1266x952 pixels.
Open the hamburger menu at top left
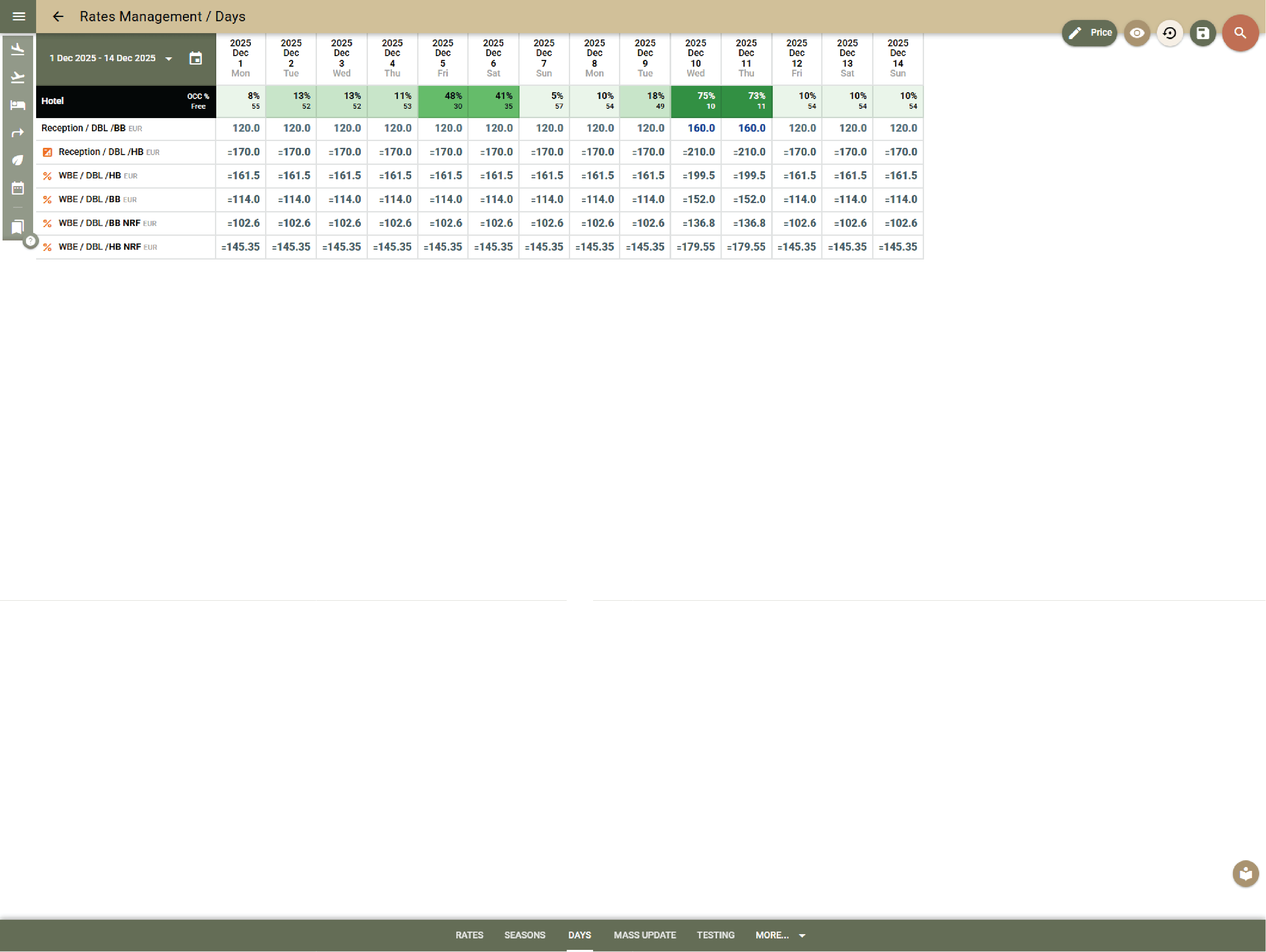point(18,16)
